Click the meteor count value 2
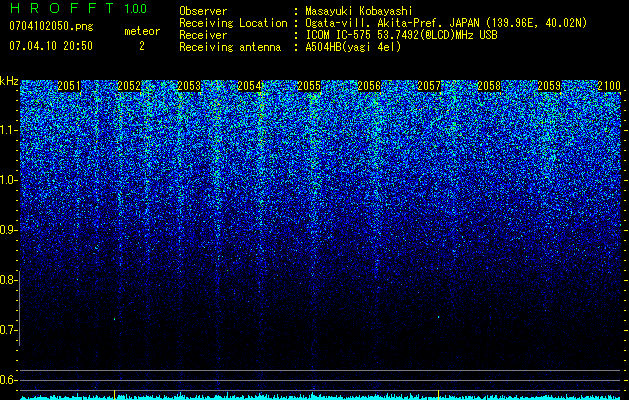This screenshot has height=400, width=629. pos(142,46)
